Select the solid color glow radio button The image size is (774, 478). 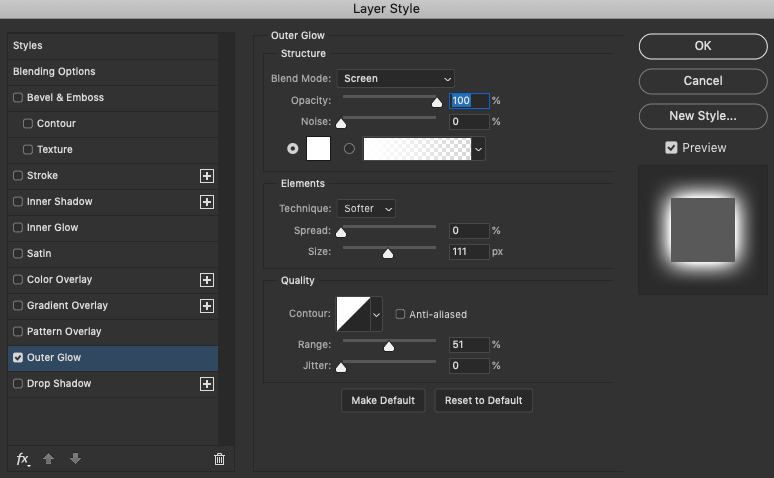coord(293,149)
